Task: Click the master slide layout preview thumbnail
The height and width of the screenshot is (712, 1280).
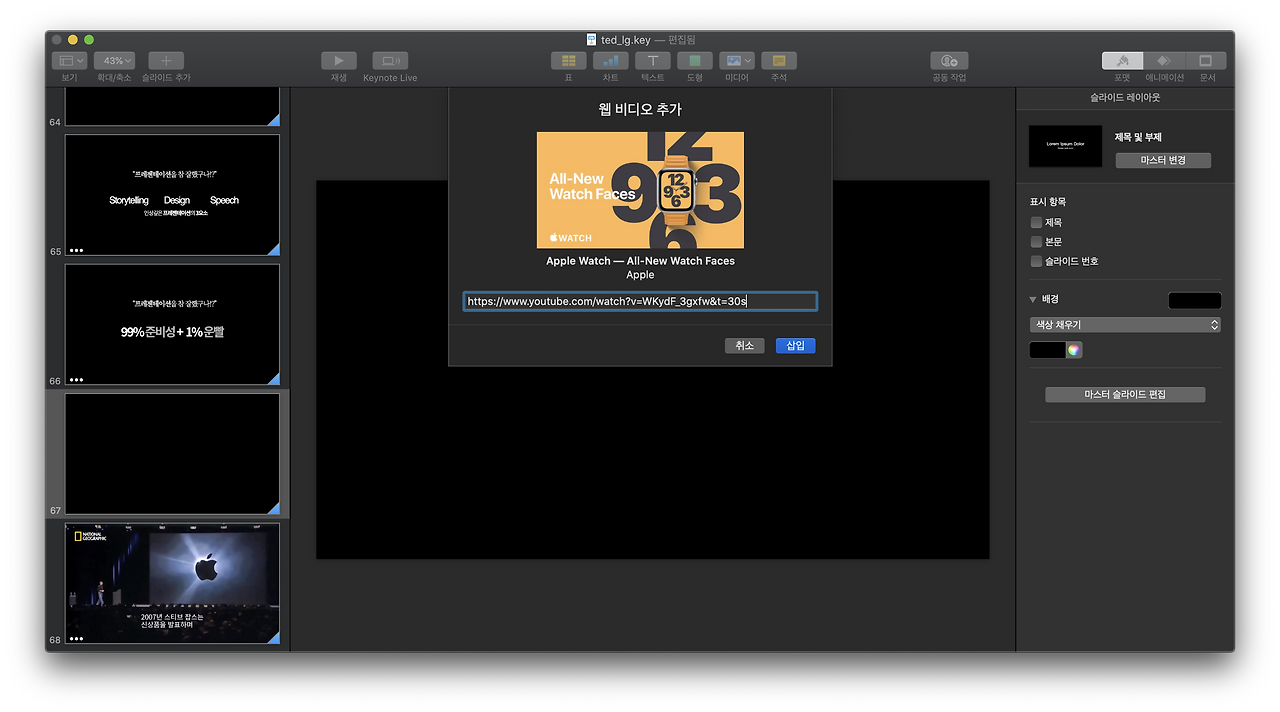Action: (1066, 146)
